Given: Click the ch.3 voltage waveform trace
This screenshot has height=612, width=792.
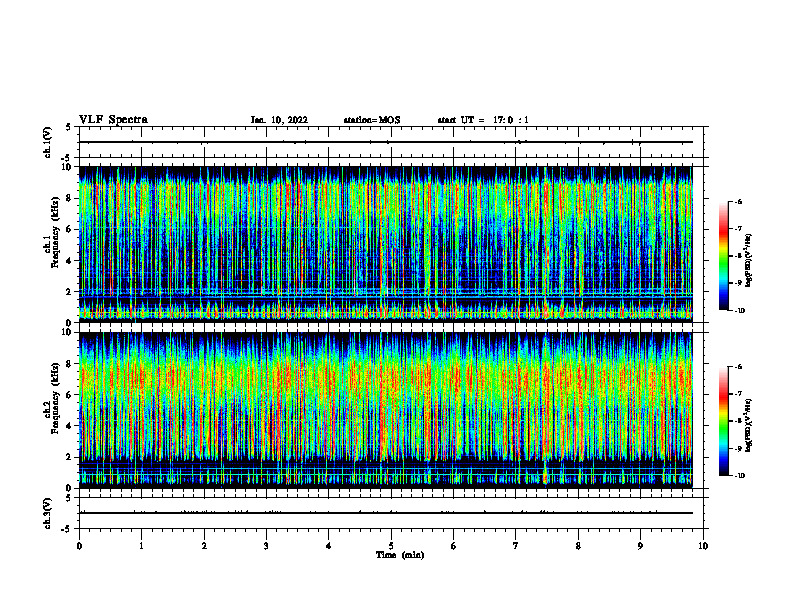Looking at the screenshot, I should coord(386,513).
